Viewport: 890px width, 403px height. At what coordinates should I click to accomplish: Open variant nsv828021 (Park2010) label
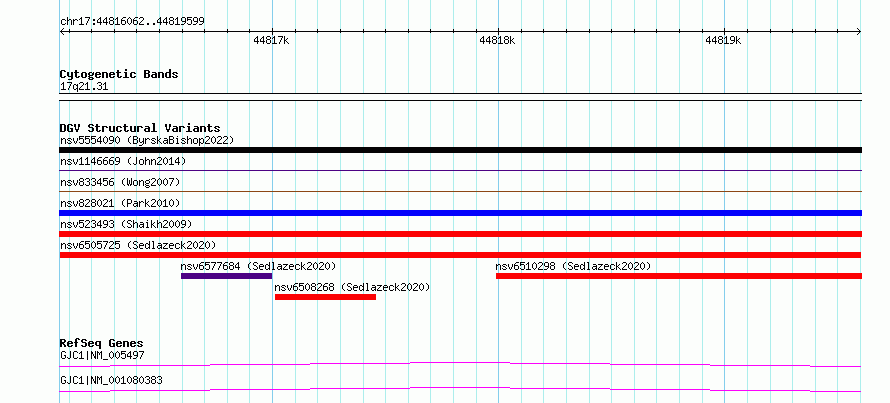[120, 203]
